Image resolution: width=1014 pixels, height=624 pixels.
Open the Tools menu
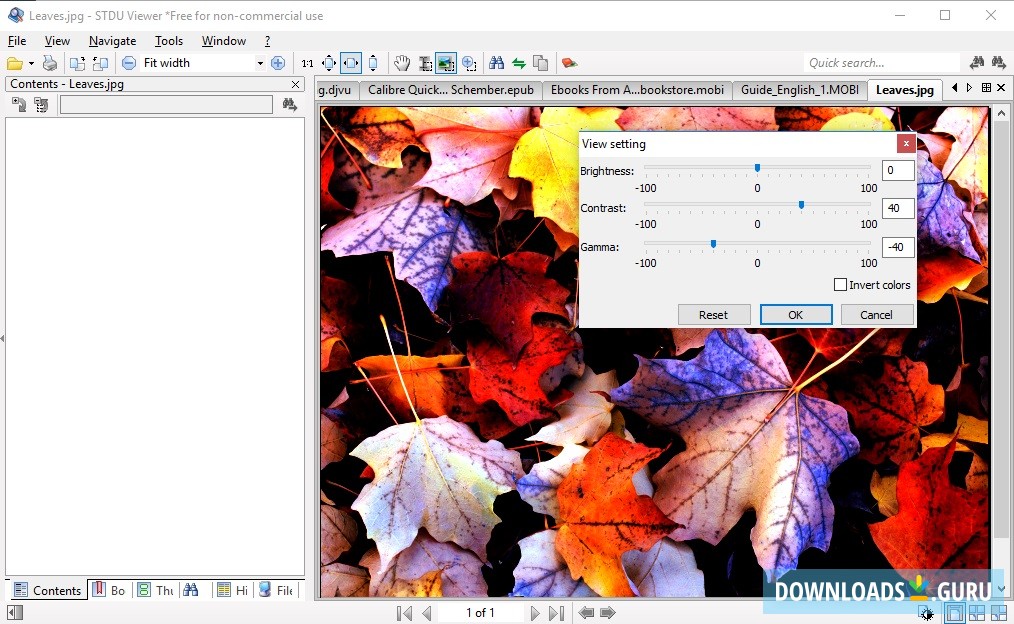point(168,41)
